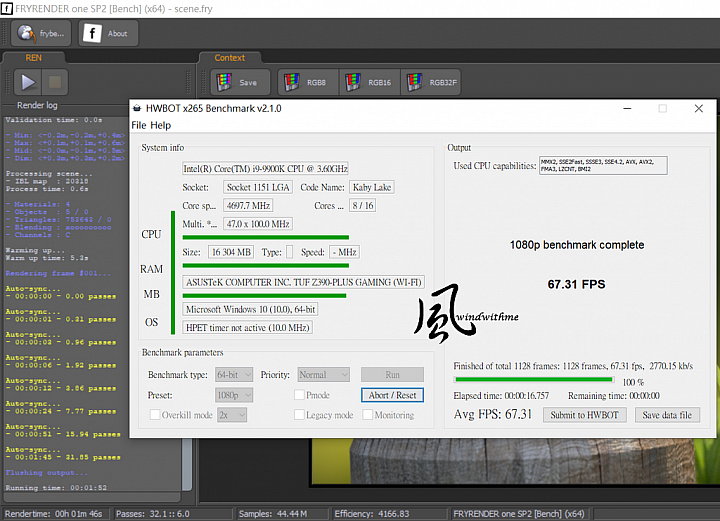This screenshot has width=720, height=521.
Task: Click the Render log vertical scrollbar
Action: pos(186,465)
